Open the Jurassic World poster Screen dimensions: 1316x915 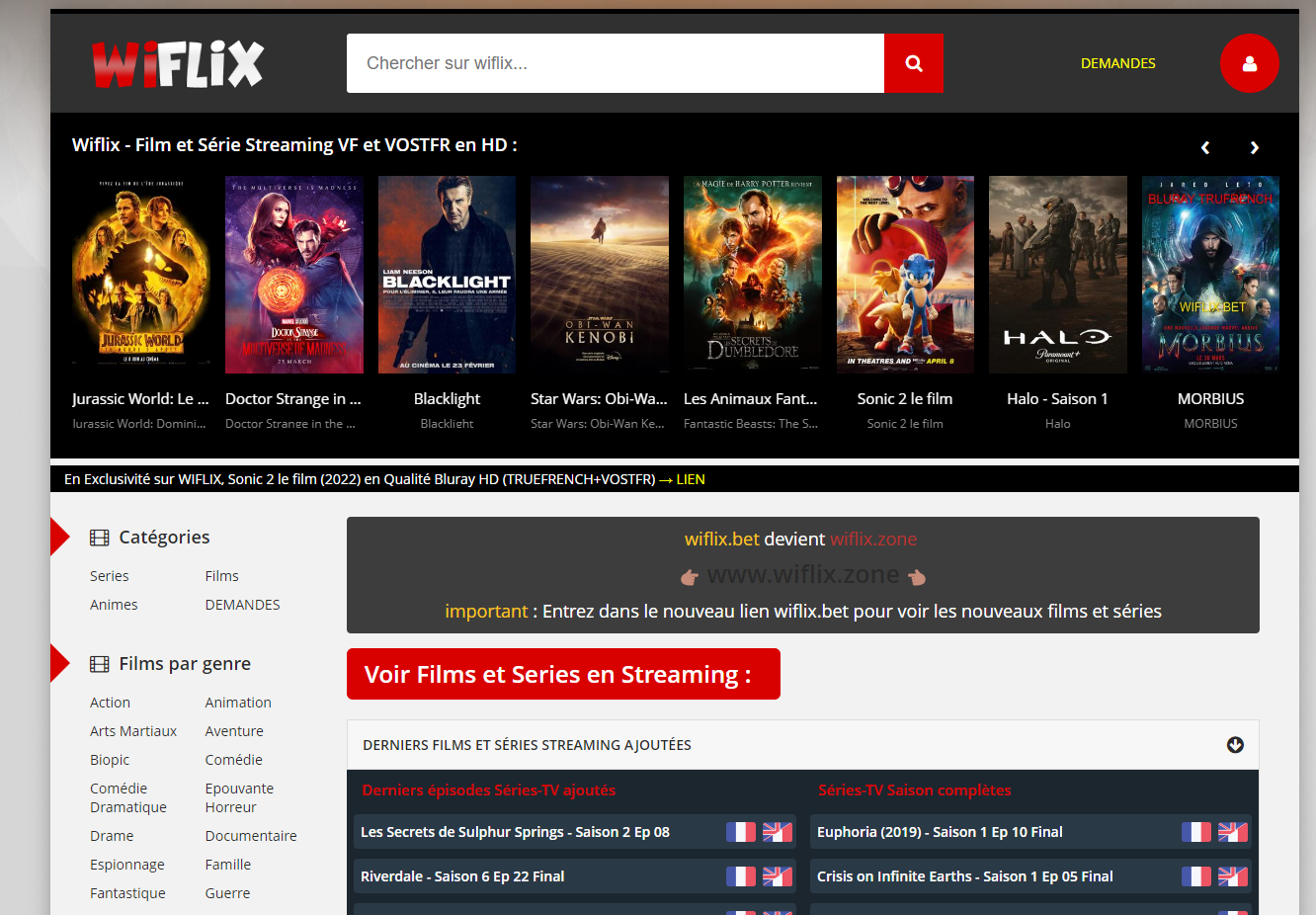click(141, 275)
